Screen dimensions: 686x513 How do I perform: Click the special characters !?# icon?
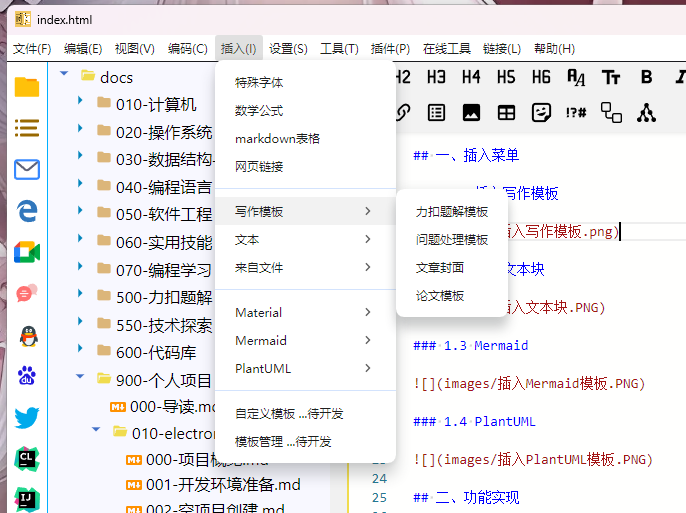pos(576,113)
